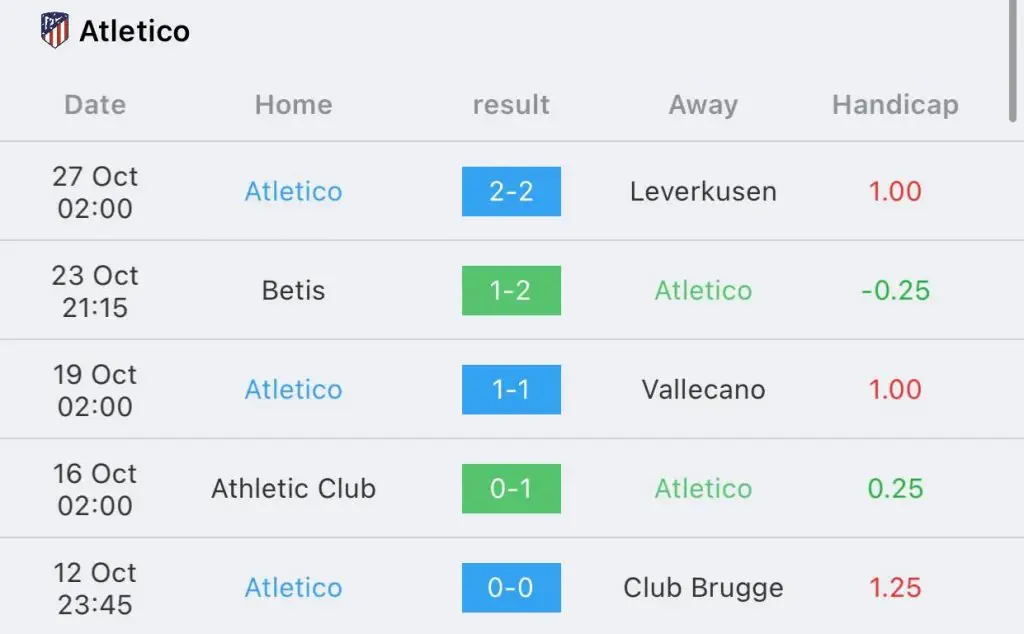
Task: Click the vertical scrollbar thumb
Action: [1013, 60]
